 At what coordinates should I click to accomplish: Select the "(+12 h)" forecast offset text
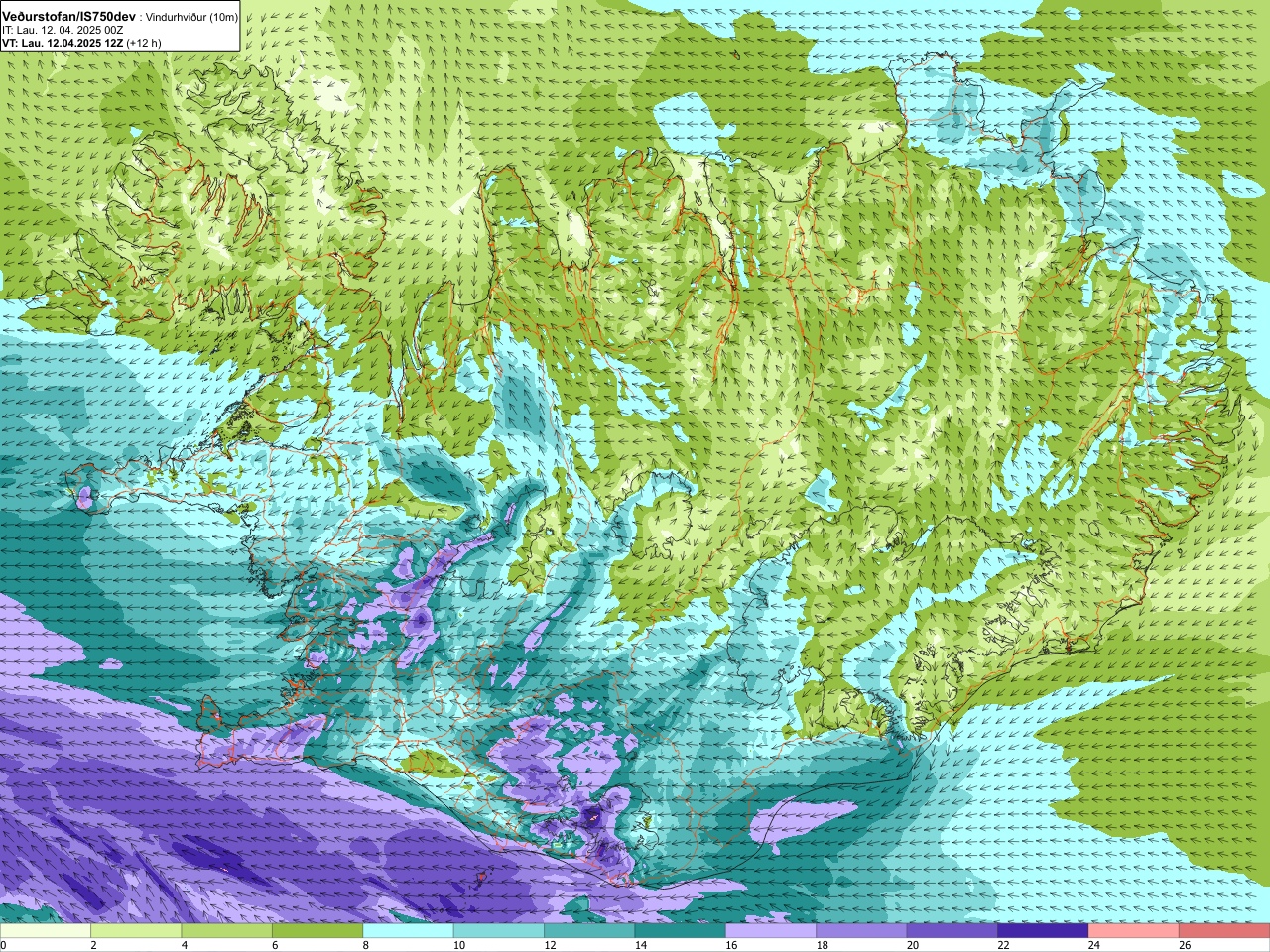point(145,43)
